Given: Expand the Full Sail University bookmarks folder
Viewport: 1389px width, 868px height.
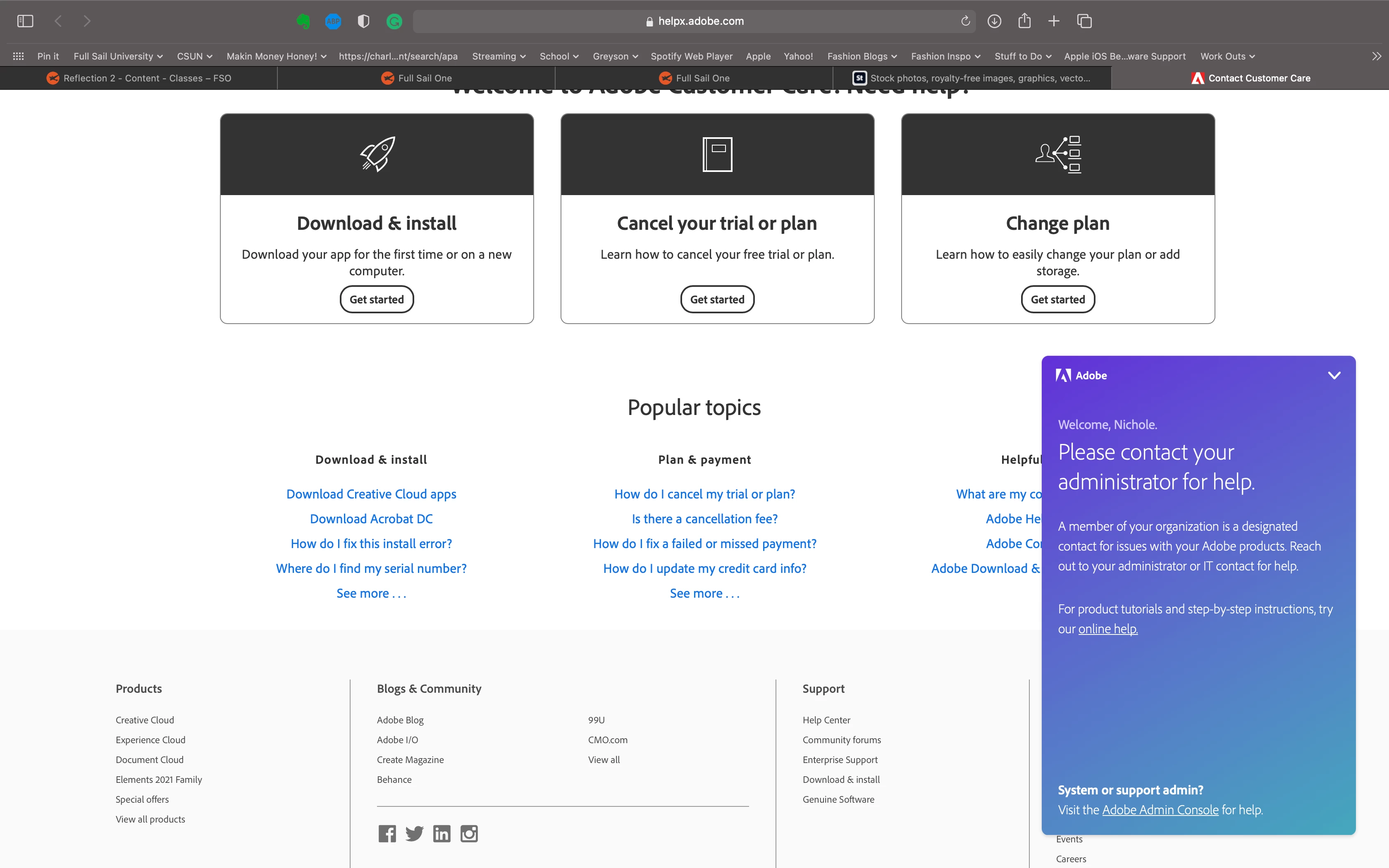Looking at the screenshot, I should click(118, 56).
